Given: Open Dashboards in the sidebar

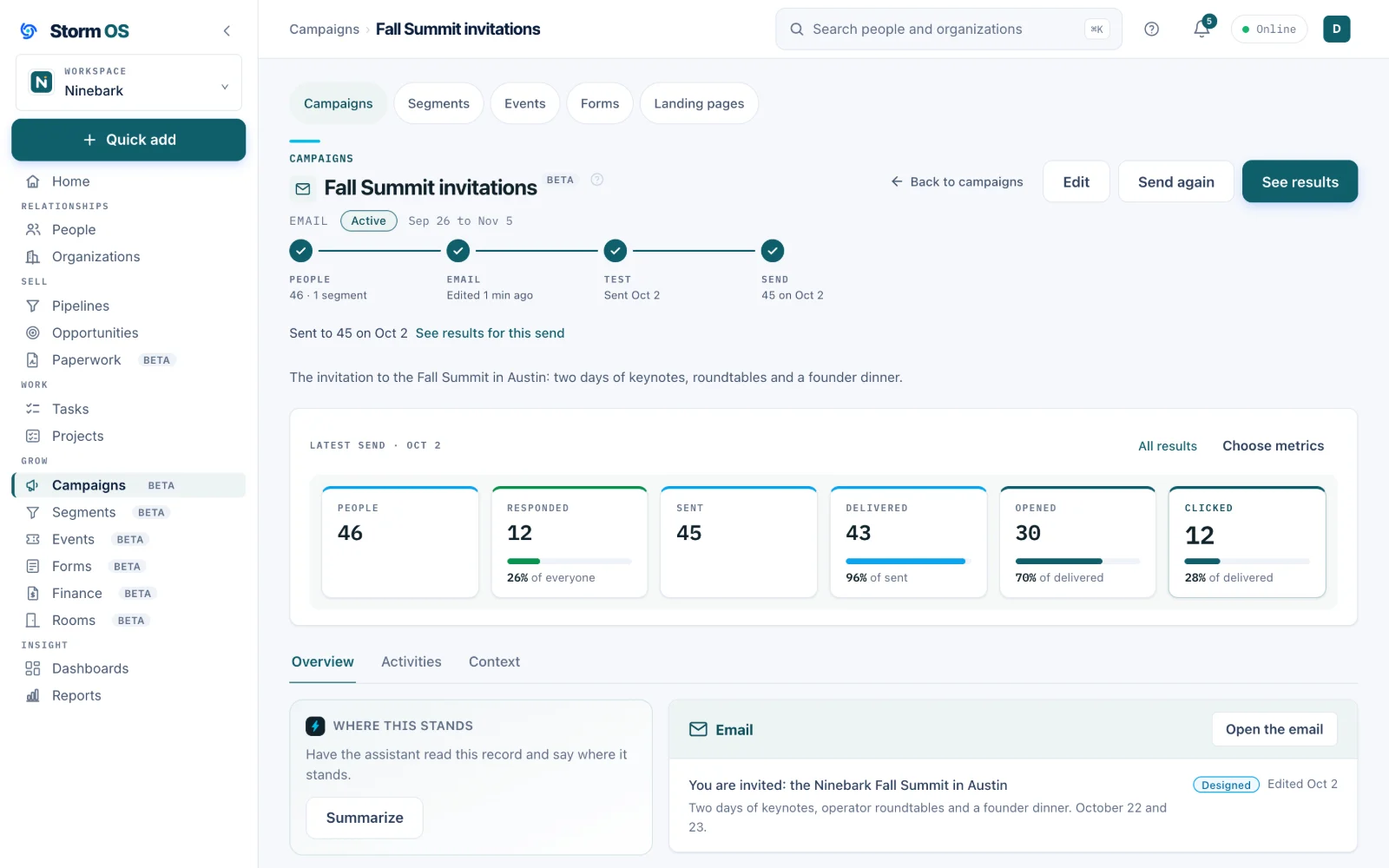Looking at the screenshot, I should (128, 668).
